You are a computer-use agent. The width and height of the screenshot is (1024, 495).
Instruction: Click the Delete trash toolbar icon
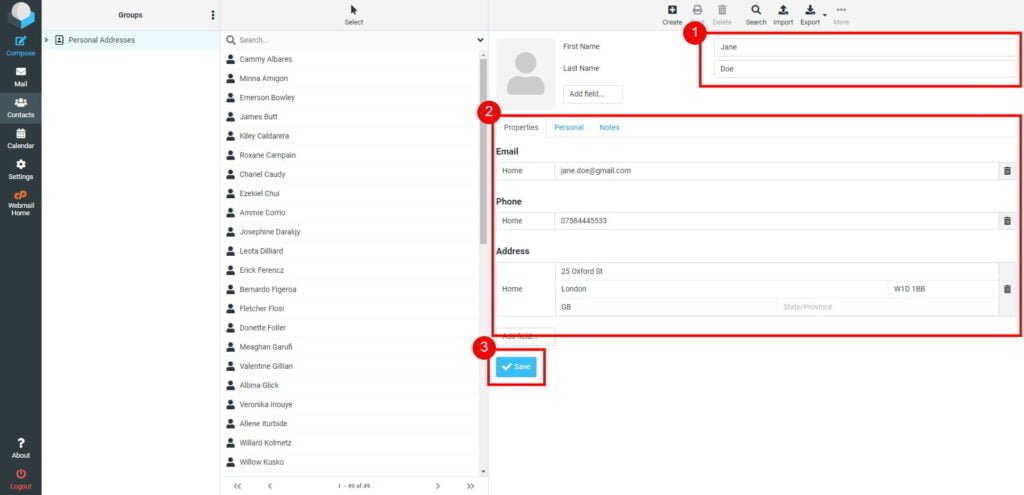tap(722, 15)
